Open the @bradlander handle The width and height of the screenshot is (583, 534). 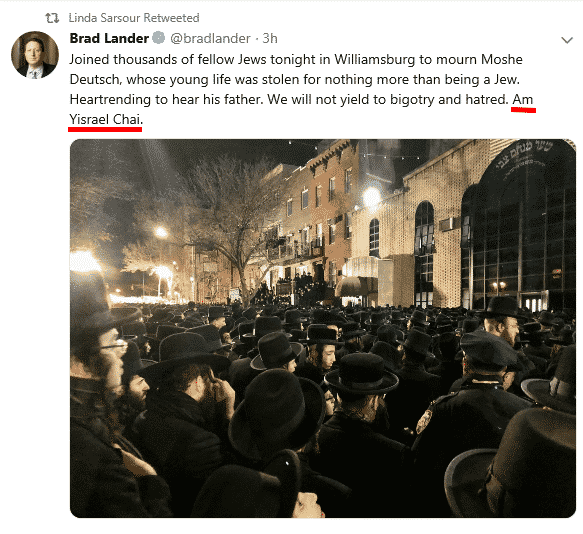click(x=210, y=39)
